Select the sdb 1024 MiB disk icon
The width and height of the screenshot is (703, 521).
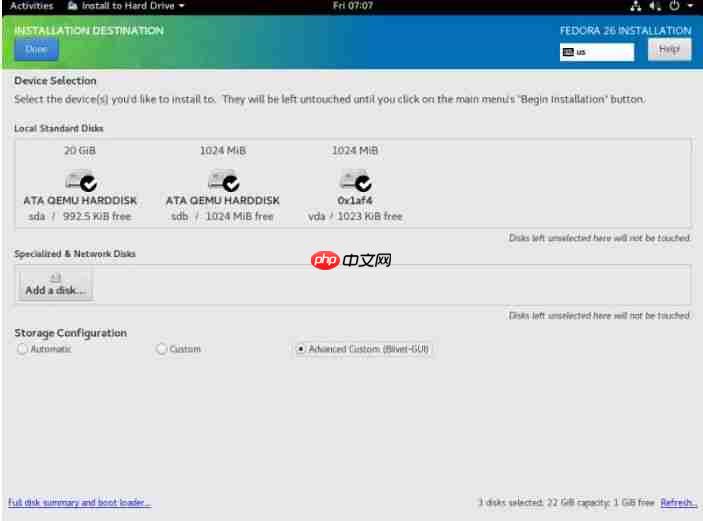pyautogui.click(x=223, y=181)
